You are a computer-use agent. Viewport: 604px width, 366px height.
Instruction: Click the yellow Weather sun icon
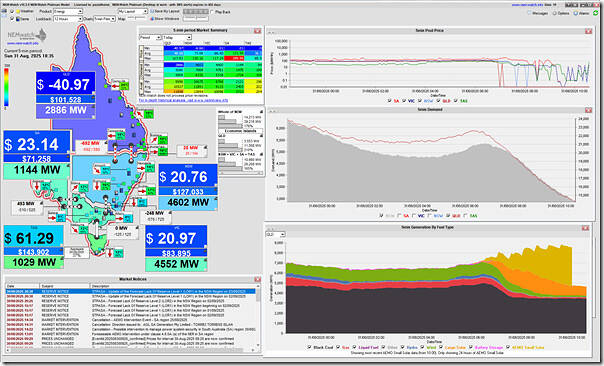click(18, 12)
